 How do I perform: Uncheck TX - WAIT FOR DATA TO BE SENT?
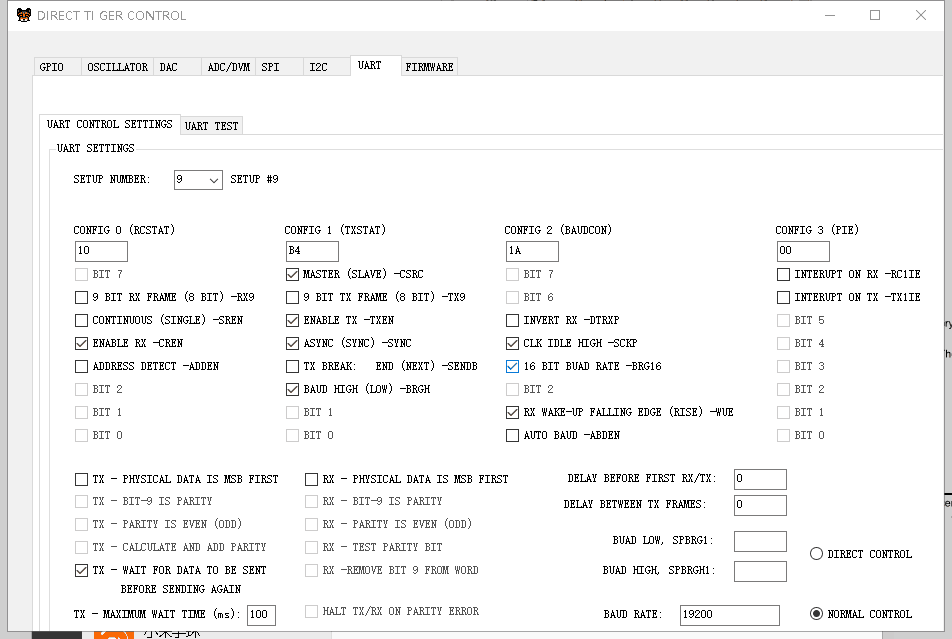click(x=81, y=570)
